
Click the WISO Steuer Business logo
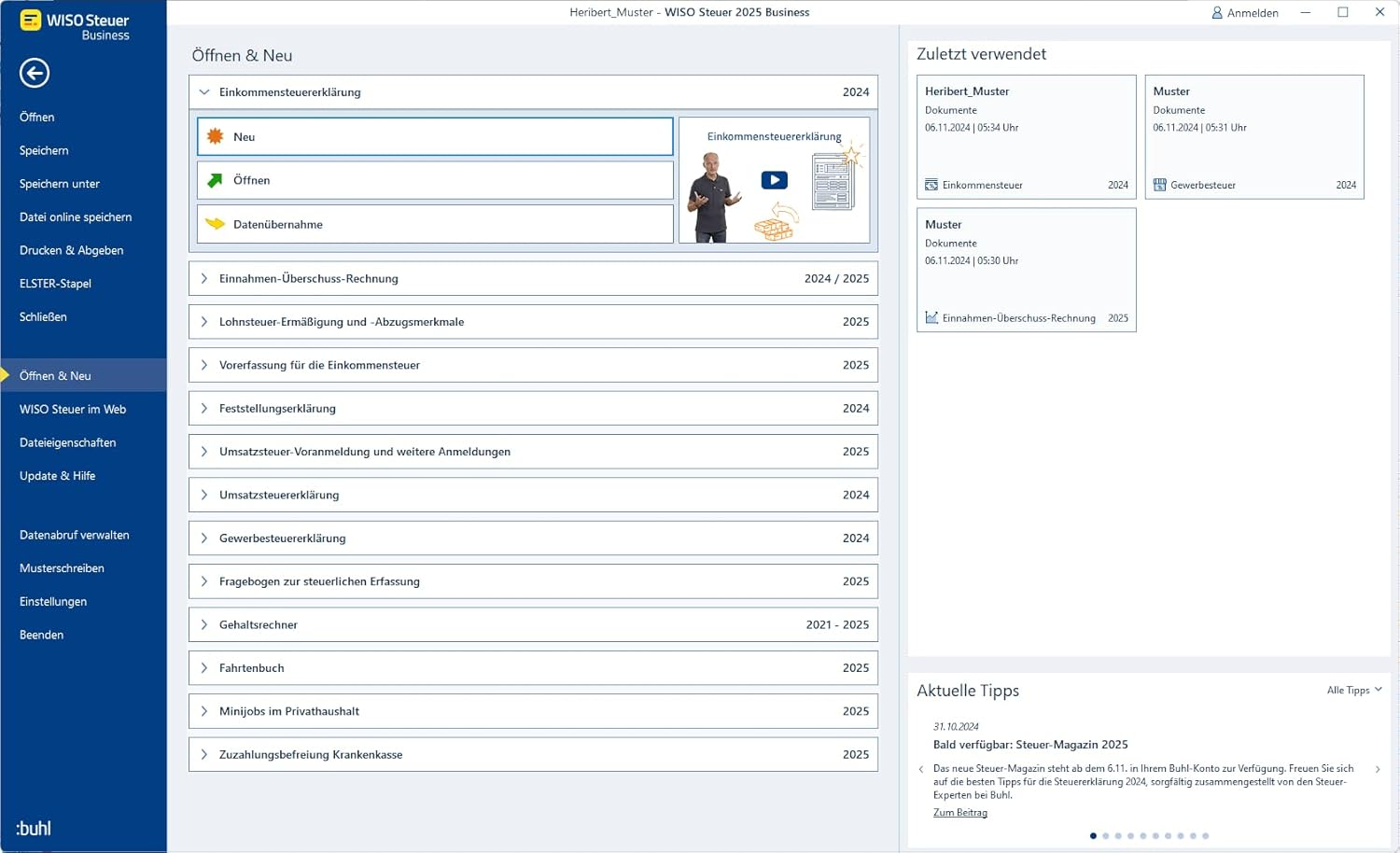75,25
